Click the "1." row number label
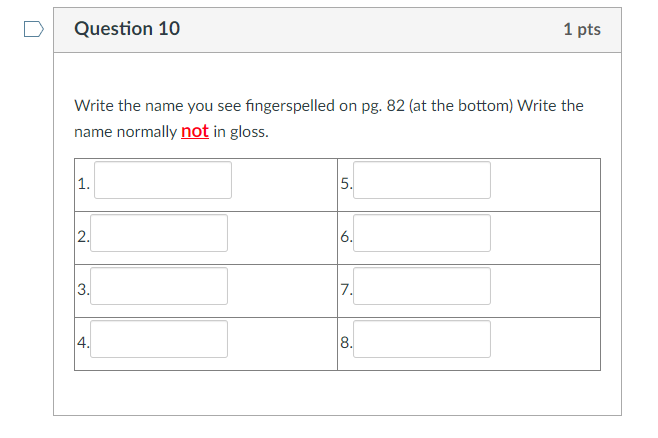Image resolution: width=658 pixels, height=438 pixels. tap(84, 184)
